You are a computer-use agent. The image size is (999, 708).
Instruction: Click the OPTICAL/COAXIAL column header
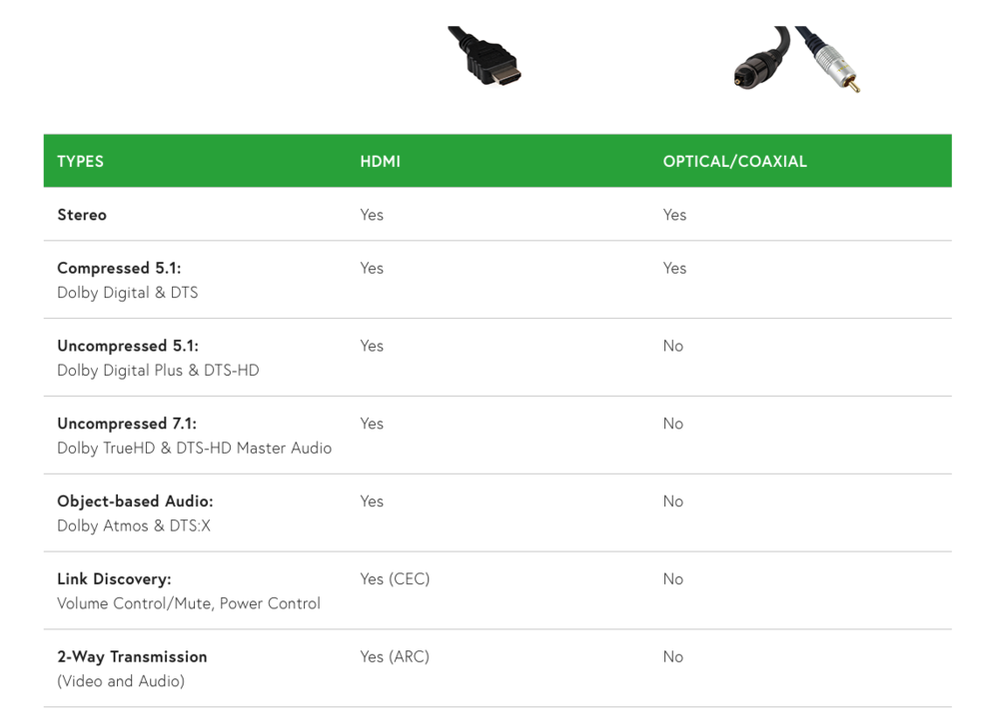click(734, 161)
